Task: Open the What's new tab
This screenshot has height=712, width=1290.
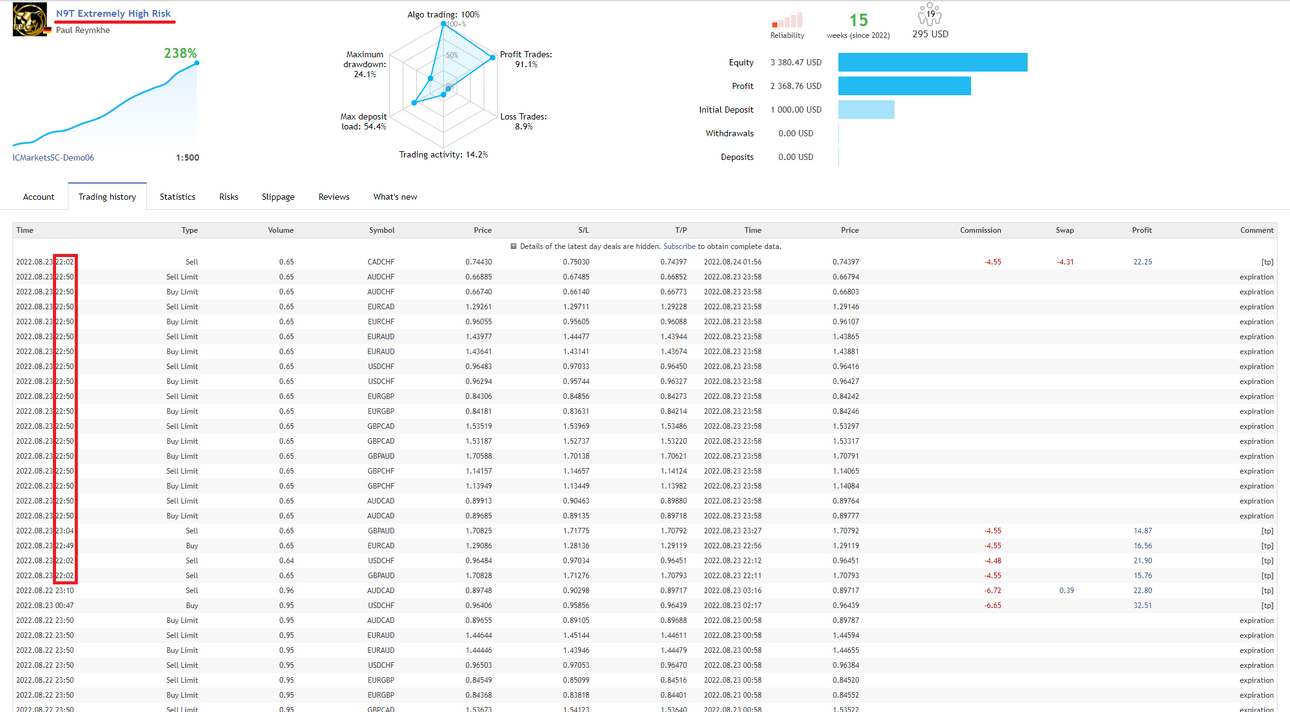Action: click(395, 197)
